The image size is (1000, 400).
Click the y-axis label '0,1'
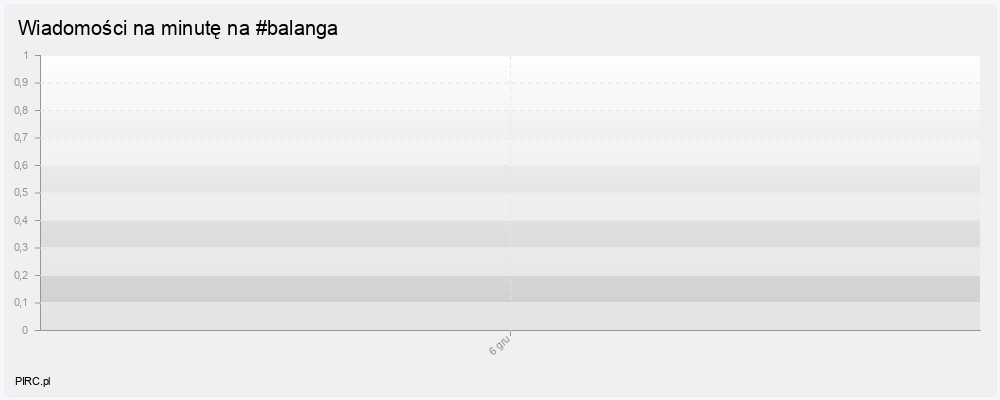[22, 303]
